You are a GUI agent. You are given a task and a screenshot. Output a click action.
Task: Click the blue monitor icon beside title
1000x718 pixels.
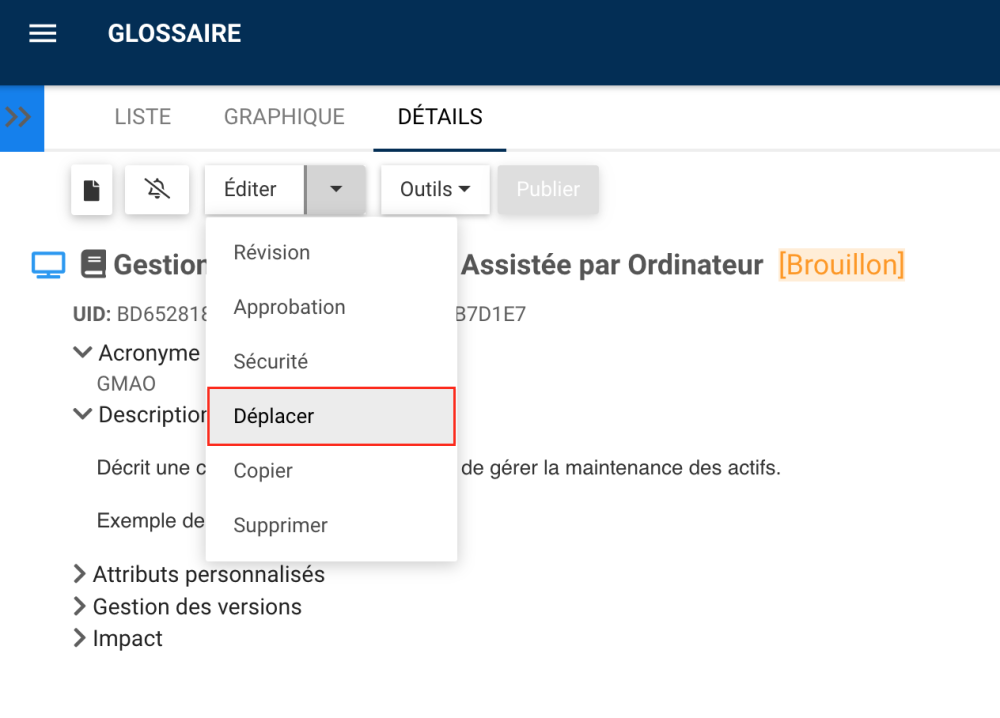coord(49,265)
